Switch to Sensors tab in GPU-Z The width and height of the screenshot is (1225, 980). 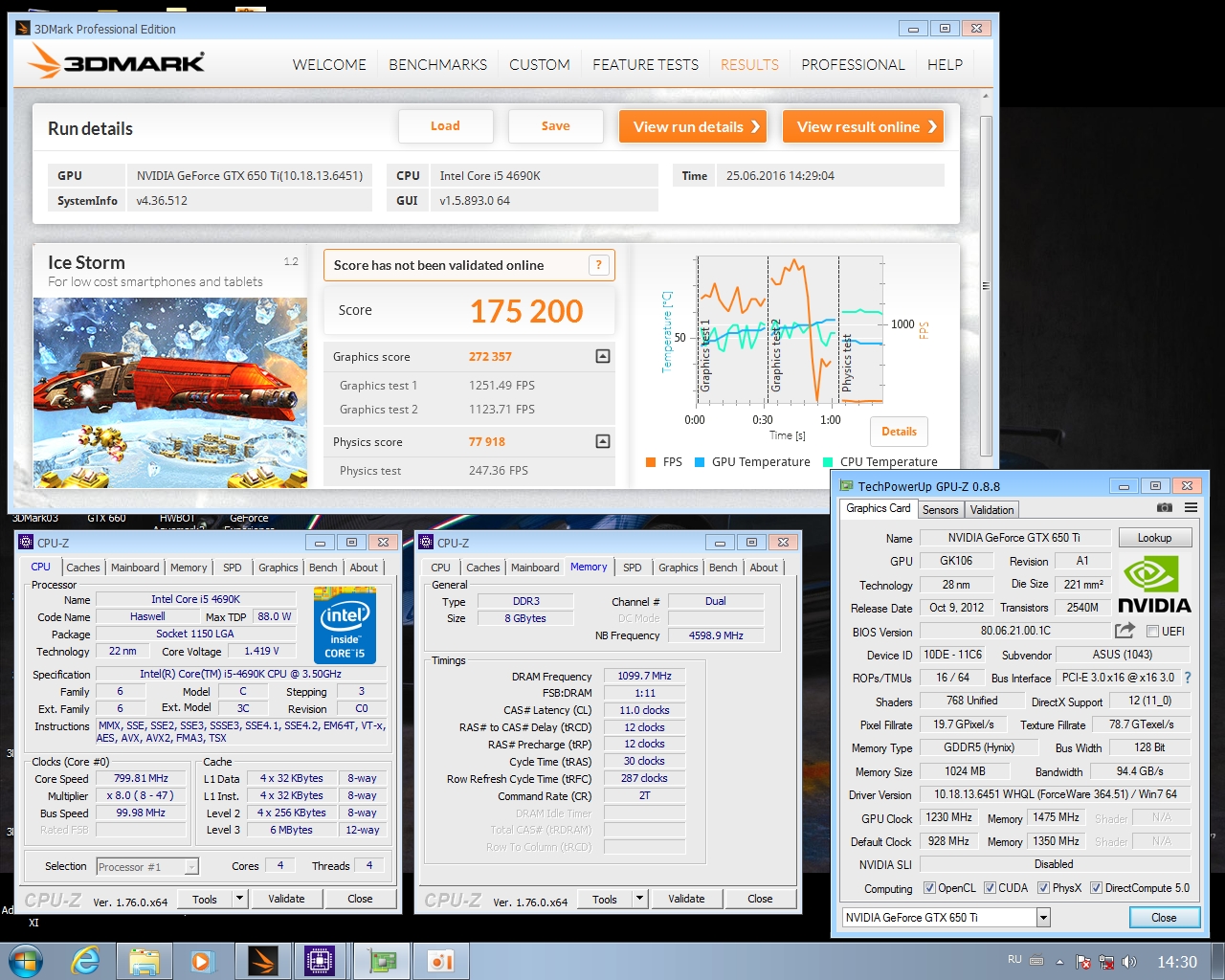940,510
